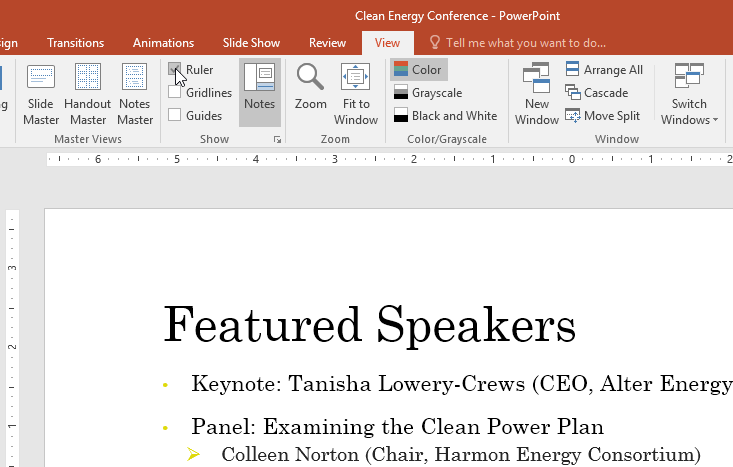Go to the Slide Show tab
The height and width of the screenshot is (467, 733).
point(251,43)
